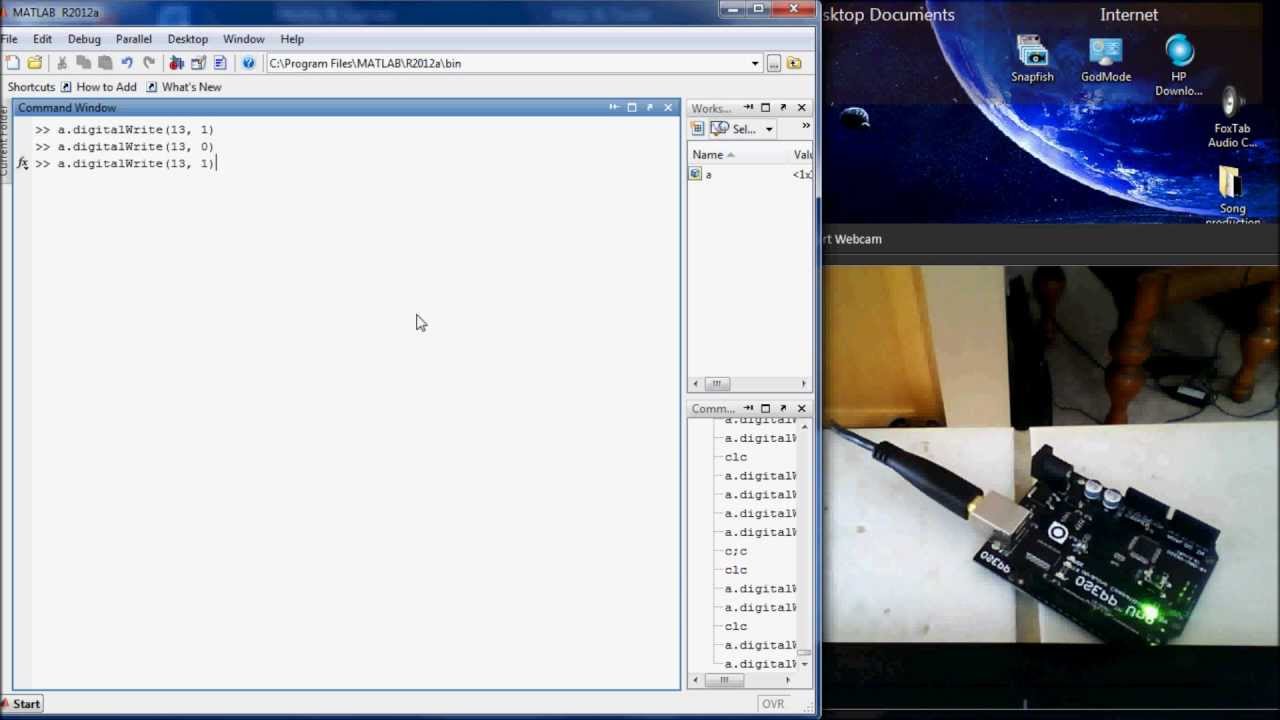Click the Select data plot icon in Workspace
This screenshot has width=1280, height=720.
[x=720, y=129]
